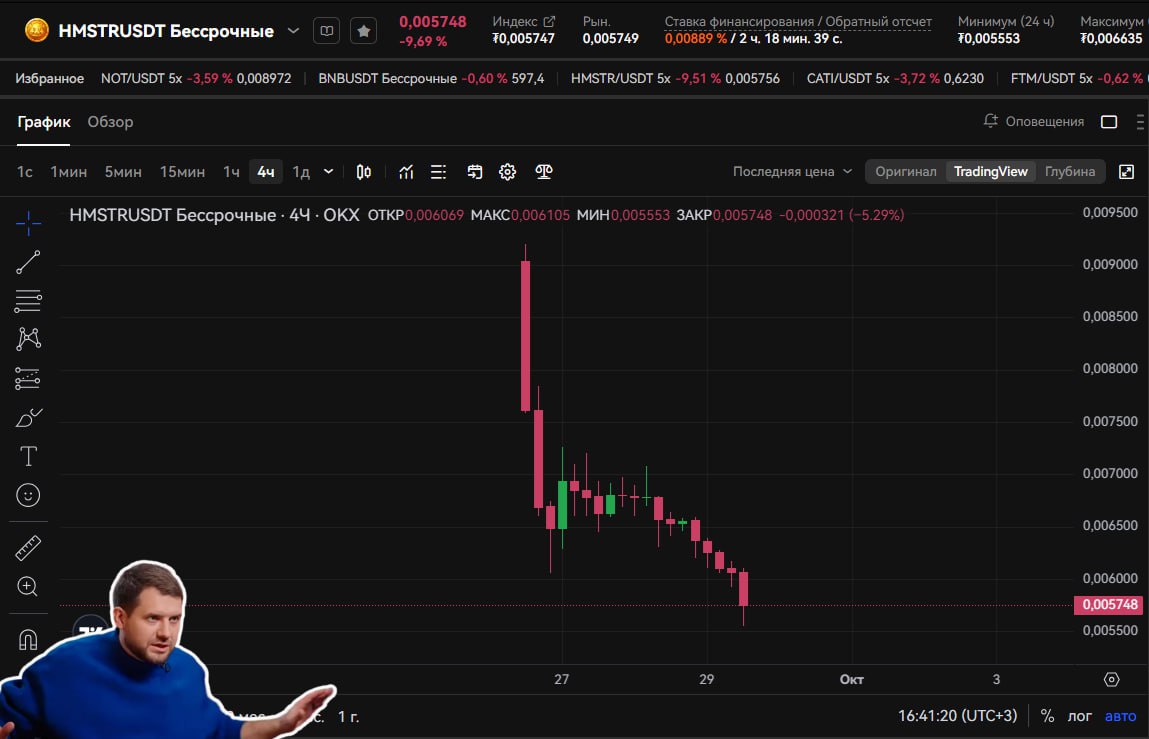Open NOT/USDT 5x favorite ticker
Viewport: 1149px width, 739px height.
(x=196, y=78)
